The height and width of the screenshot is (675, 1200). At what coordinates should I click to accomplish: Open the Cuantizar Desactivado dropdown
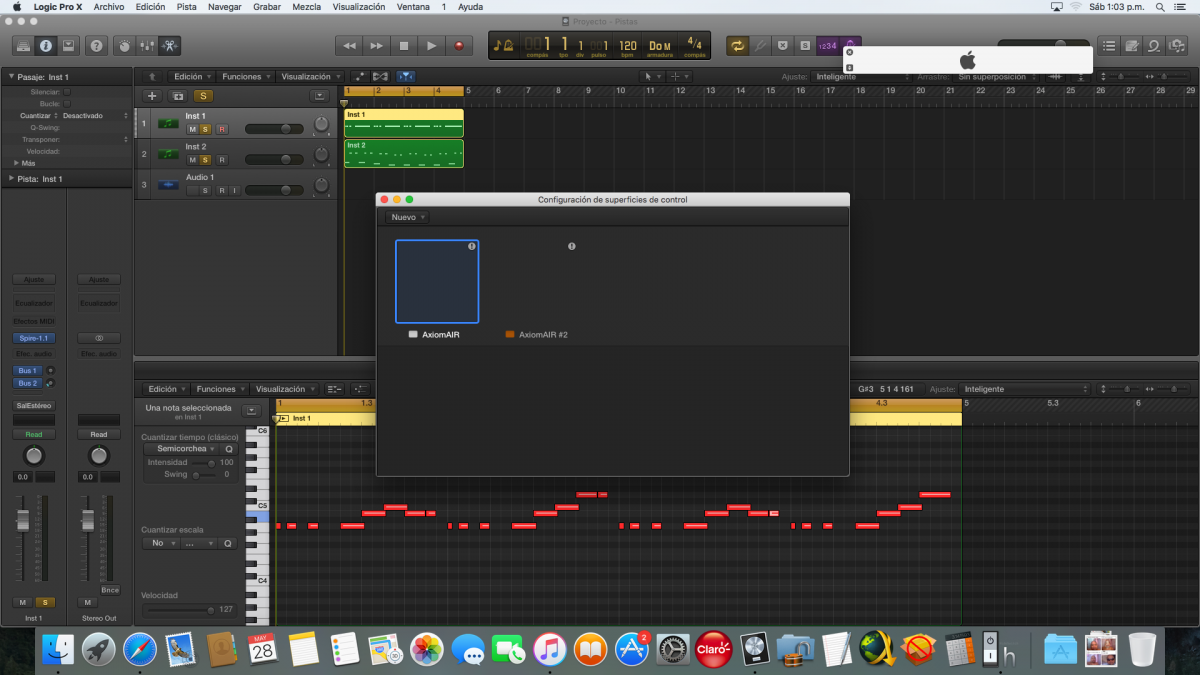[x=96, y=115]
